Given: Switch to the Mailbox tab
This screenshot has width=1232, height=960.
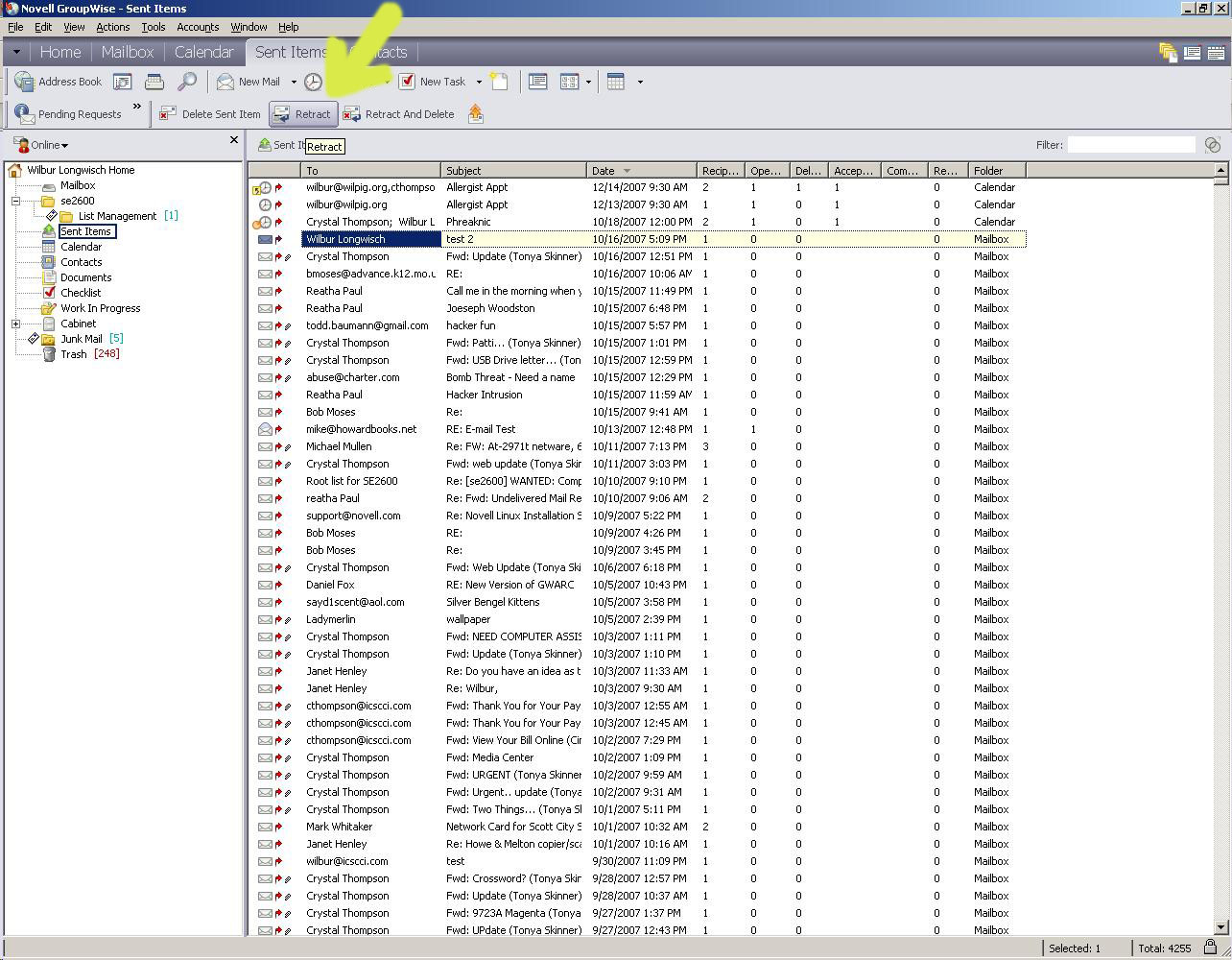Looking at the screenshot, I should point(127,52).
